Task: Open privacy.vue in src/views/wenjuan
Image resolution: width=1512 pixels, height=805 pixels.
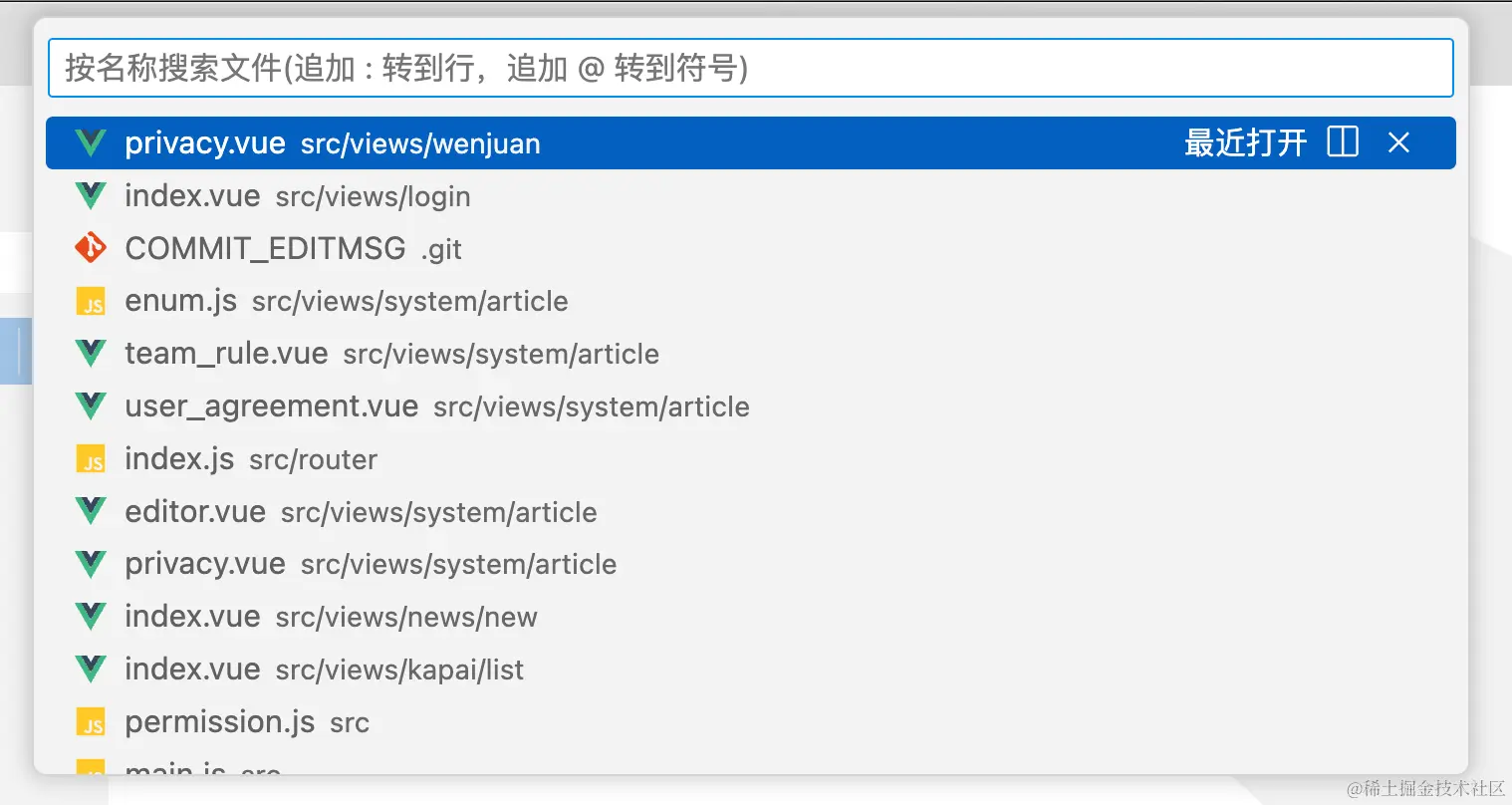Action: click(x=750, y=143)
